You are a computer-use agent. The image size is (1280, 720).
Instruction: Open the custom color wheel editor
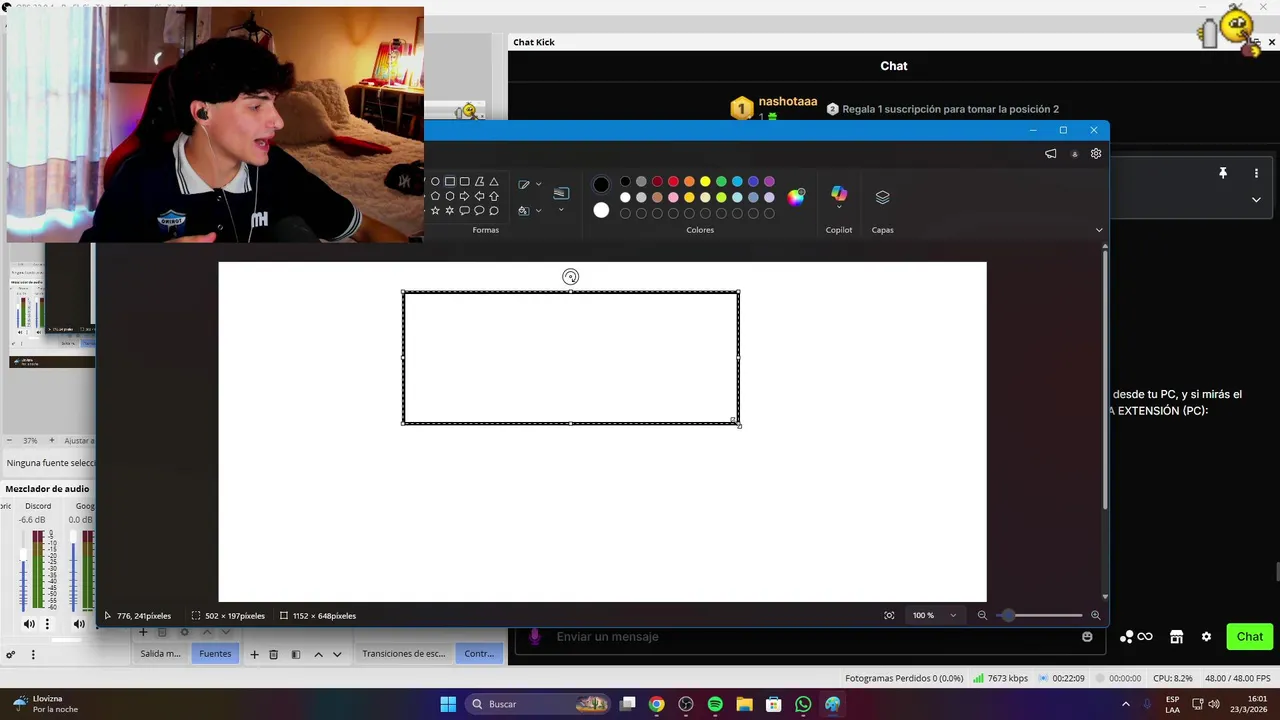[796, 197]
